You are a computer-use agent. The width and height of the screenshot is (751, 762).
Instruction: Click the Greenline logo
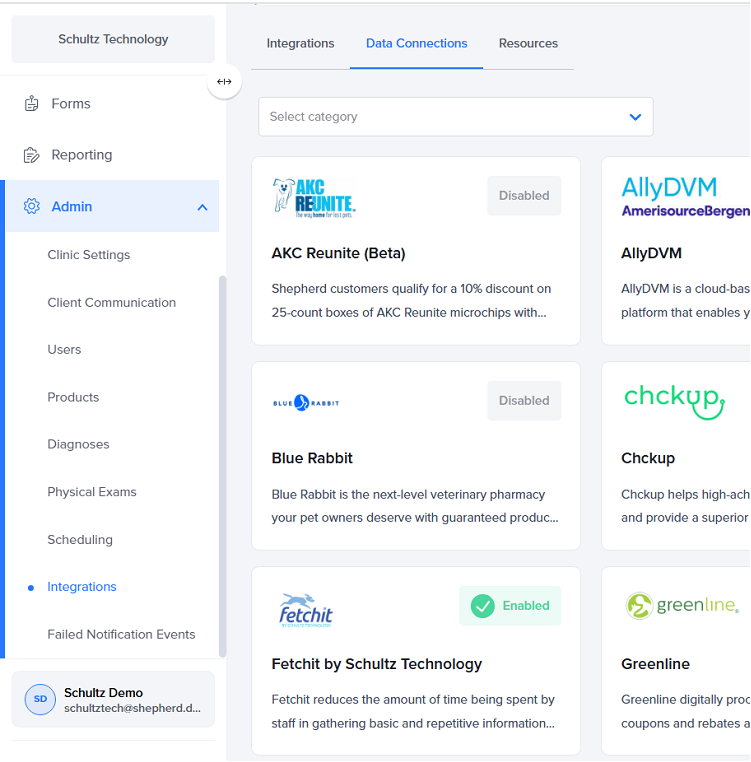(x=682, y=605)
